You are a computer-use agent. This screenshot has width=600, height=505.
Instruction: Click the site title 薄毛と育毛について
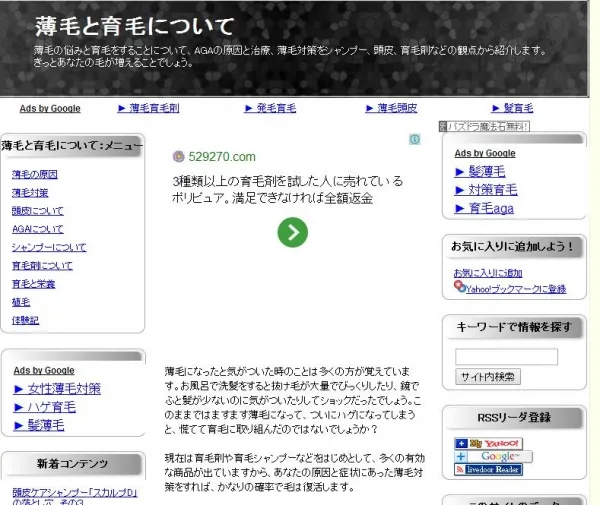pos(135,27)
